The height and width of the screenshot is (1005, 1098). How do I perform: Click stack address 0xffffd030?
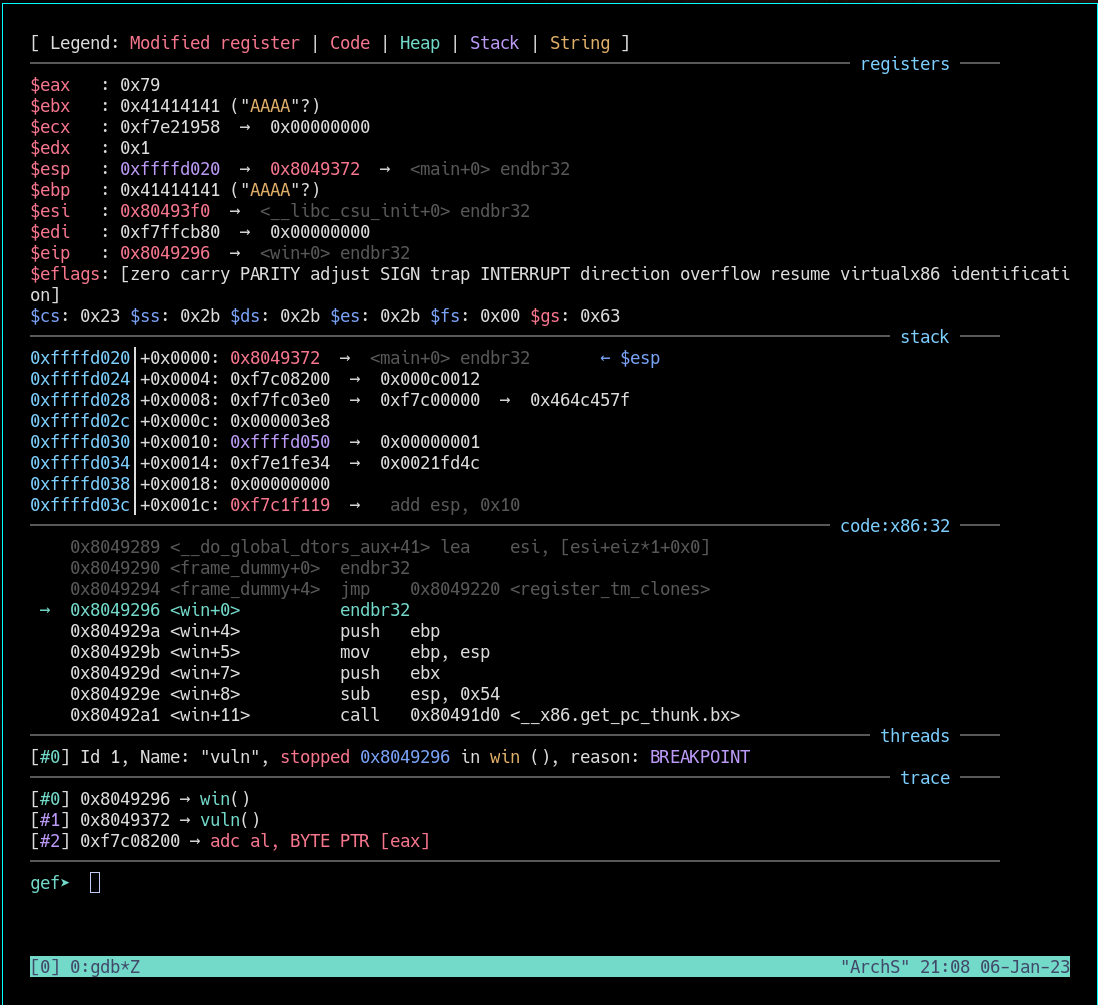click(x=80, y=442)
